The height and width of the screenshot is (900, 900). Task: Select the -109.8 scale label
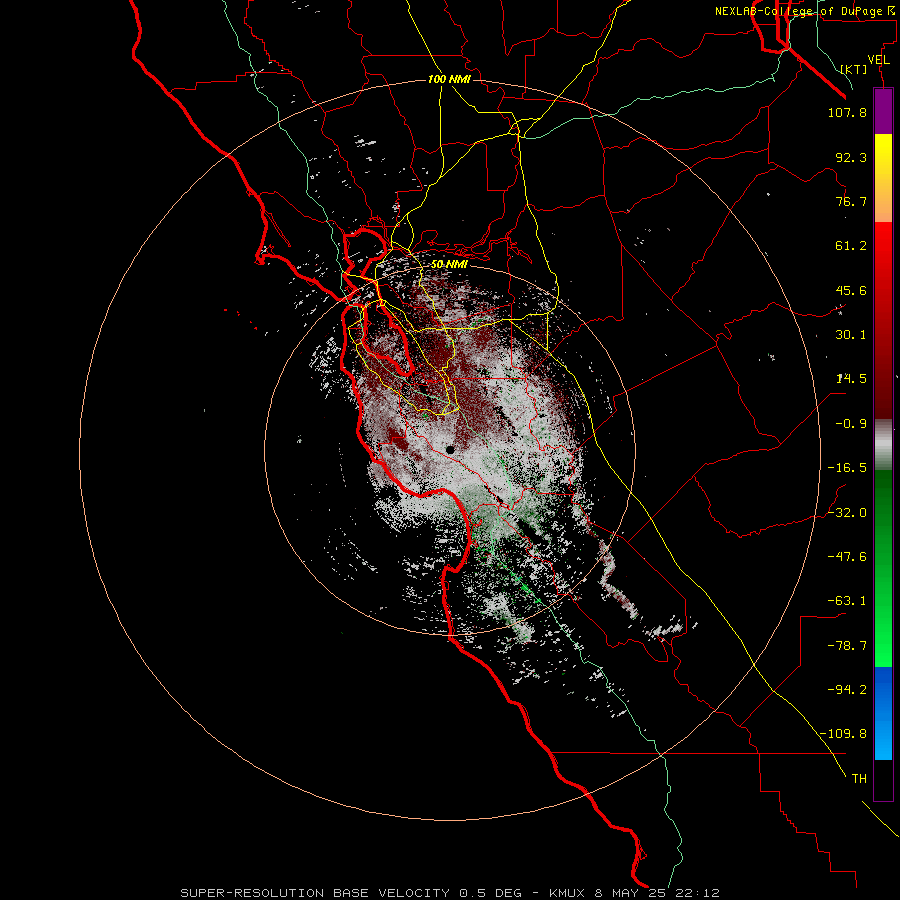coord(843,734)
